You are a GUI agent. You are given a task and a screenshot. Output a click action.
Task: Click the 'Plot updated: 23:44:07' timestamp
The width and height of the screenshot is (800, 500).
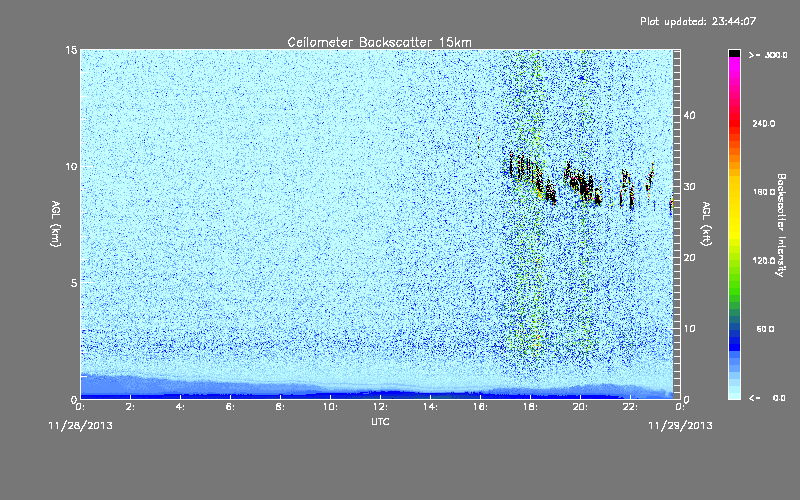click(698, 21)
